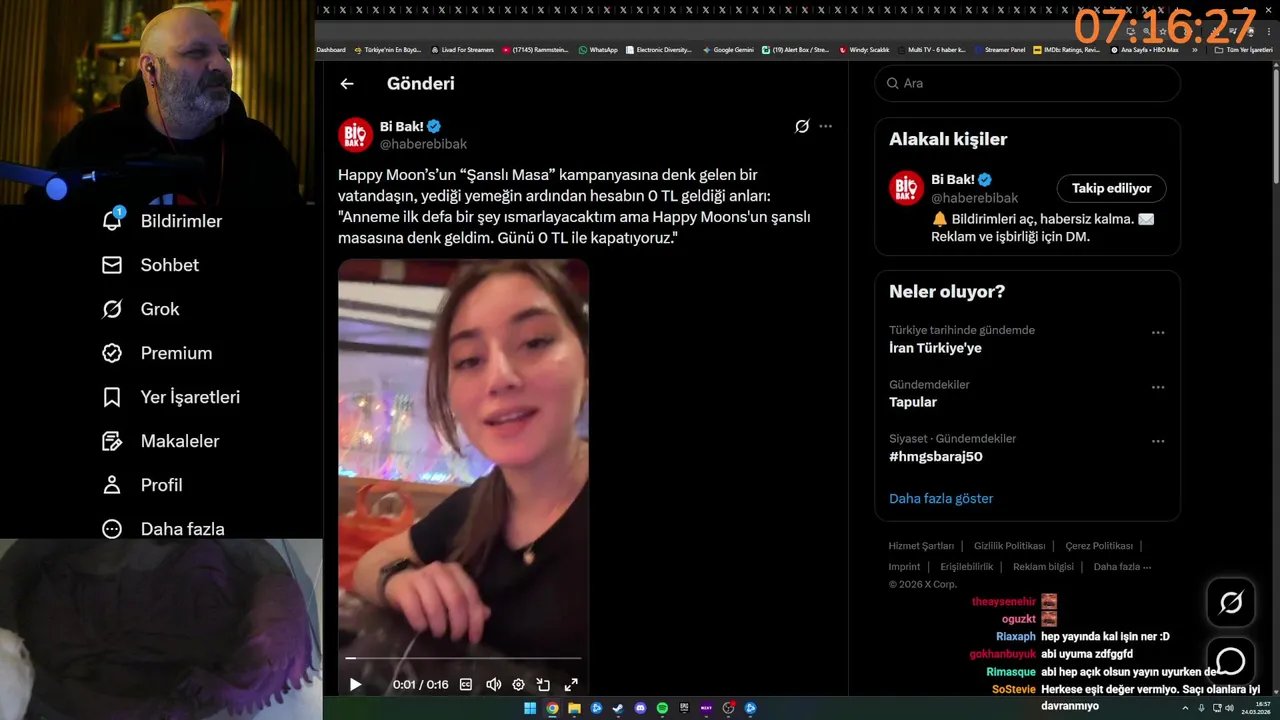Open Bi Bak! profile avatar on the post
Image resolution: width=1280 pixels, height=720 pixels.
355,135
